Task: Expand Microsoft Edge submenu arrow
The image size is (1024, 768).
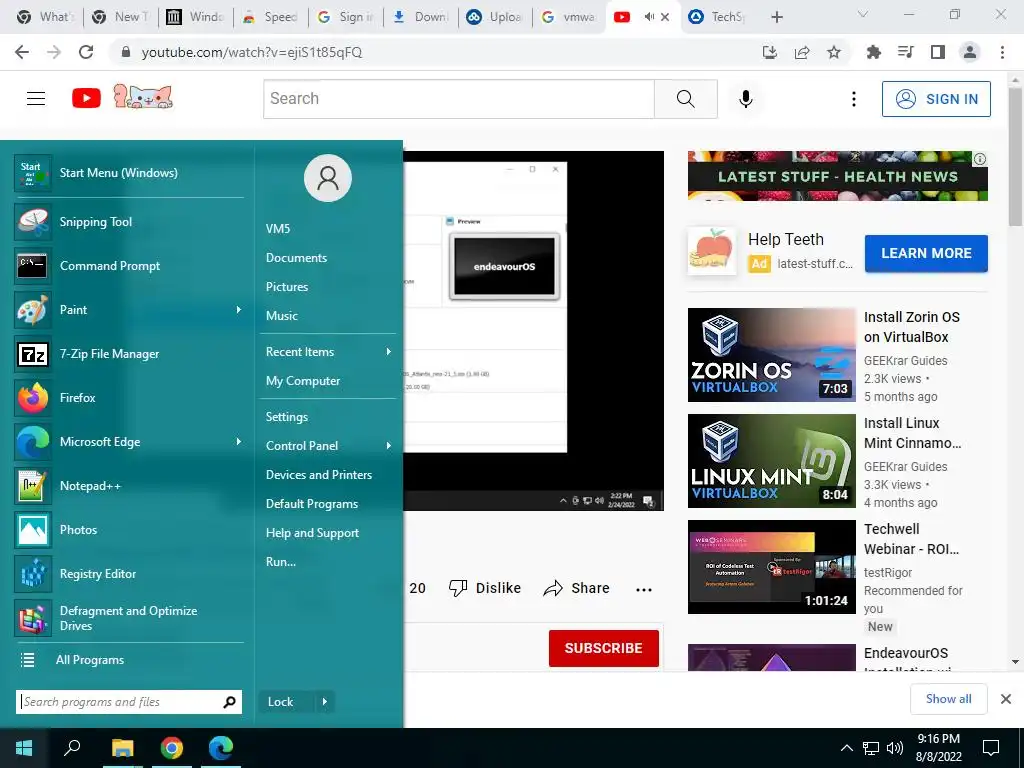Action: click(x=238, y=442)
